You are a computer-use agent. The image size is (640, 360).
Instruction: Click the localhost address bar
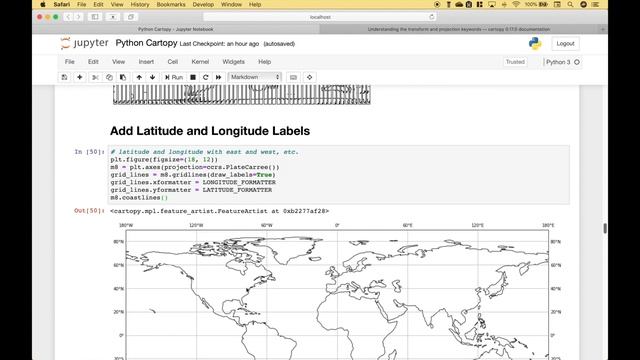click(x=320, y=17)
